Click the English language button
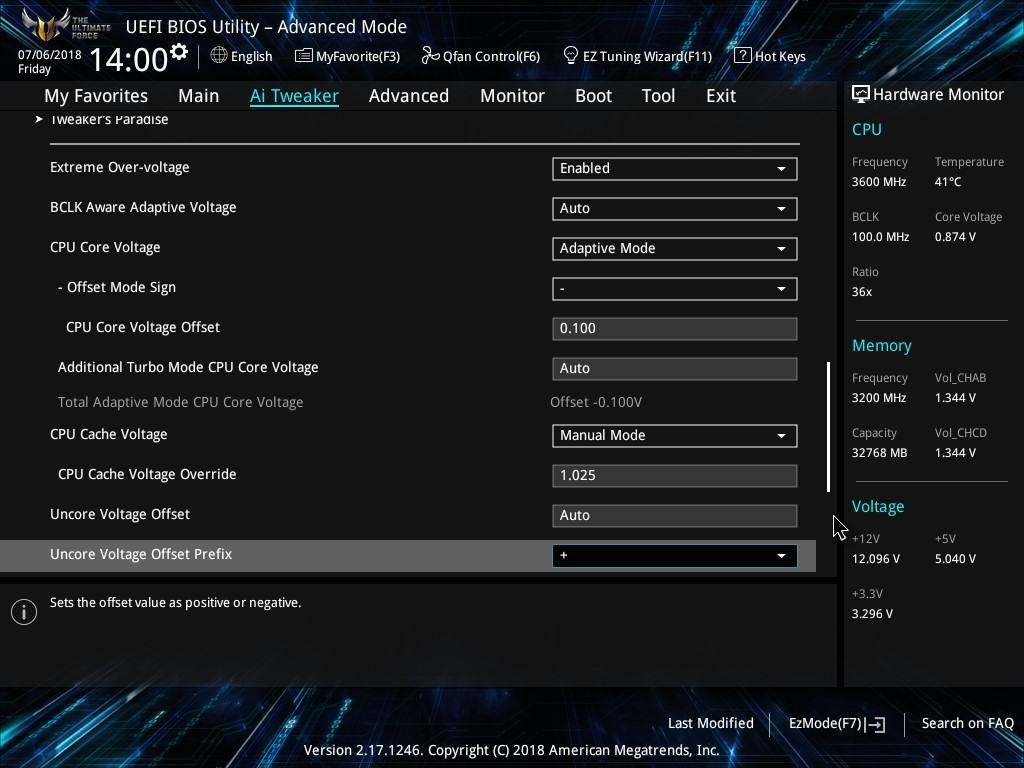 (242, 56)
